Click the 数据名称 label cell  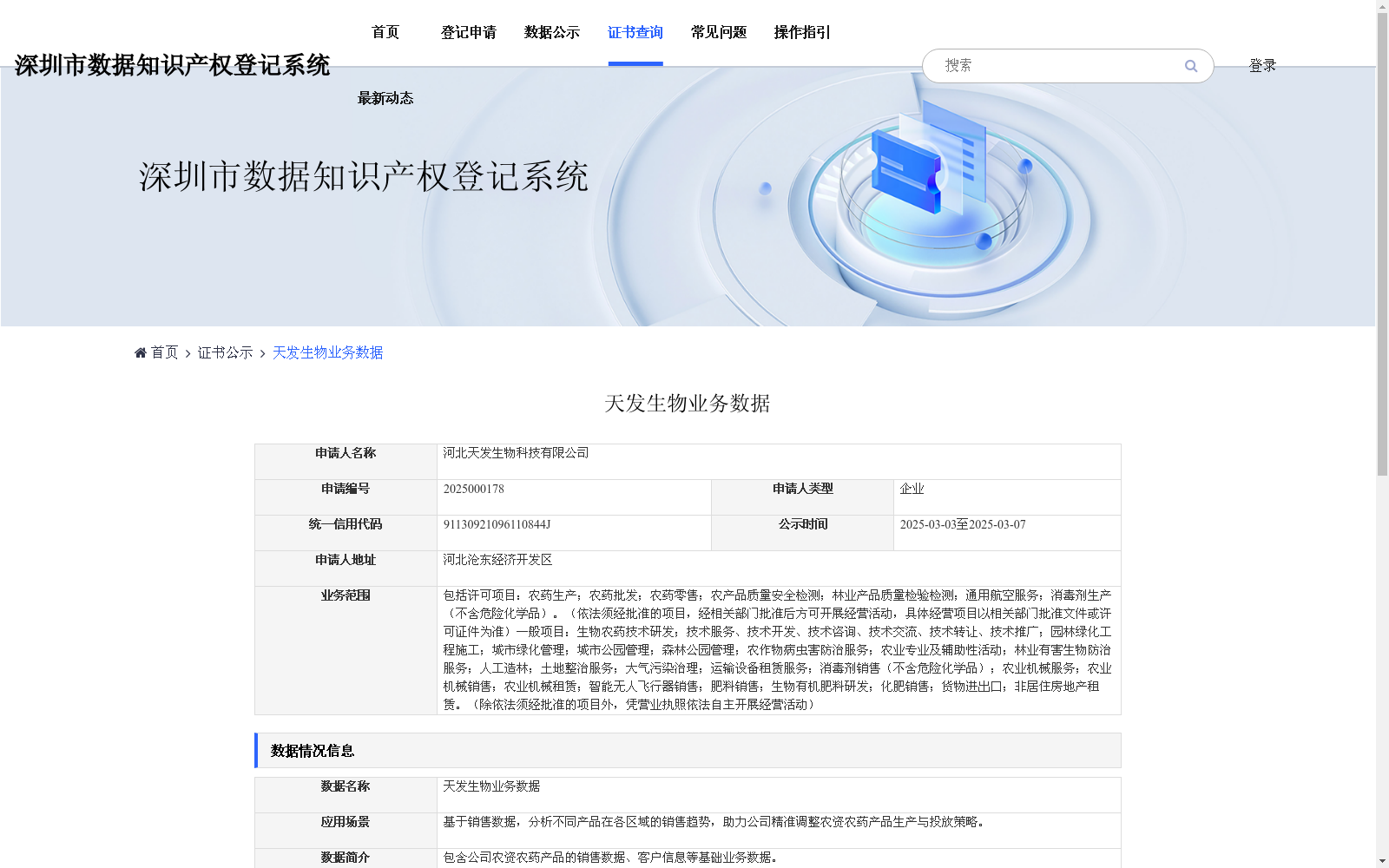[346, 795]
